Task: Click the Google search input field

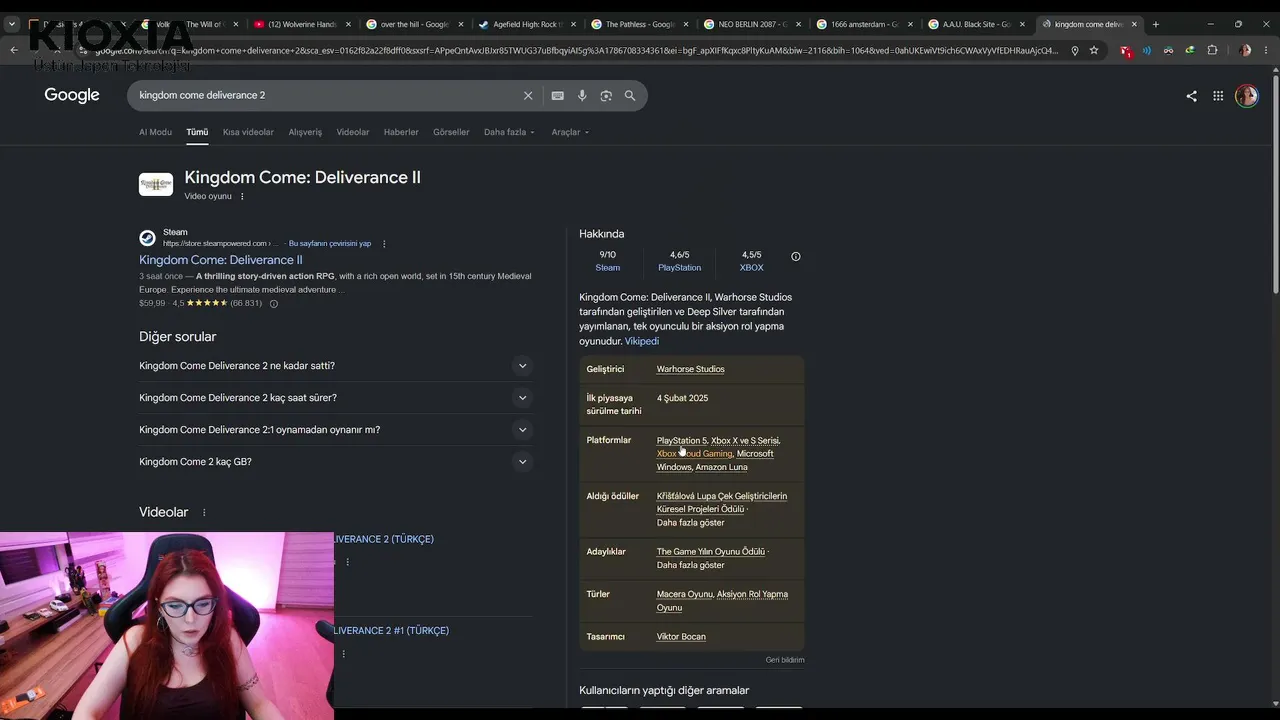Action: (x=328, y=95)
